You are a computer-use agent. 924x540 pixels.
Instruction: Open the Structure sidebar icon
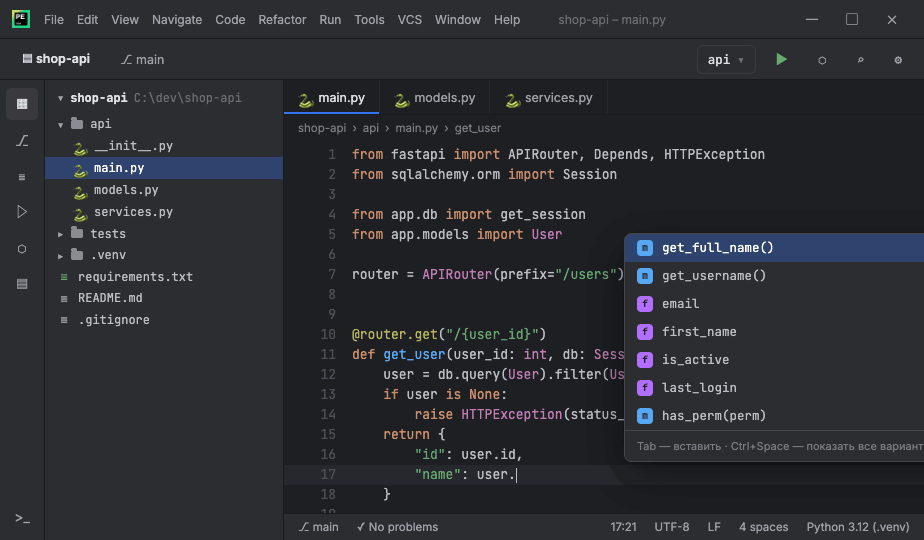tap(22, 176)
